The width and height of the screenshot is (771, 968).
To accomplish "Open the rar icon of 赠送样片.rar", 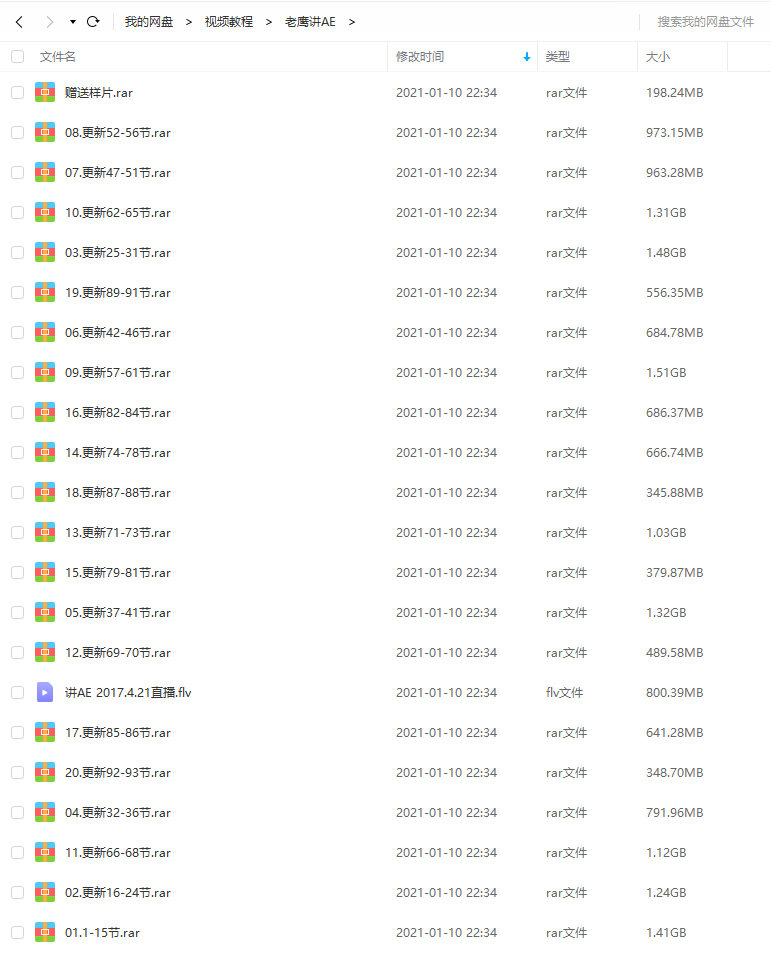I will pos(44,93).
